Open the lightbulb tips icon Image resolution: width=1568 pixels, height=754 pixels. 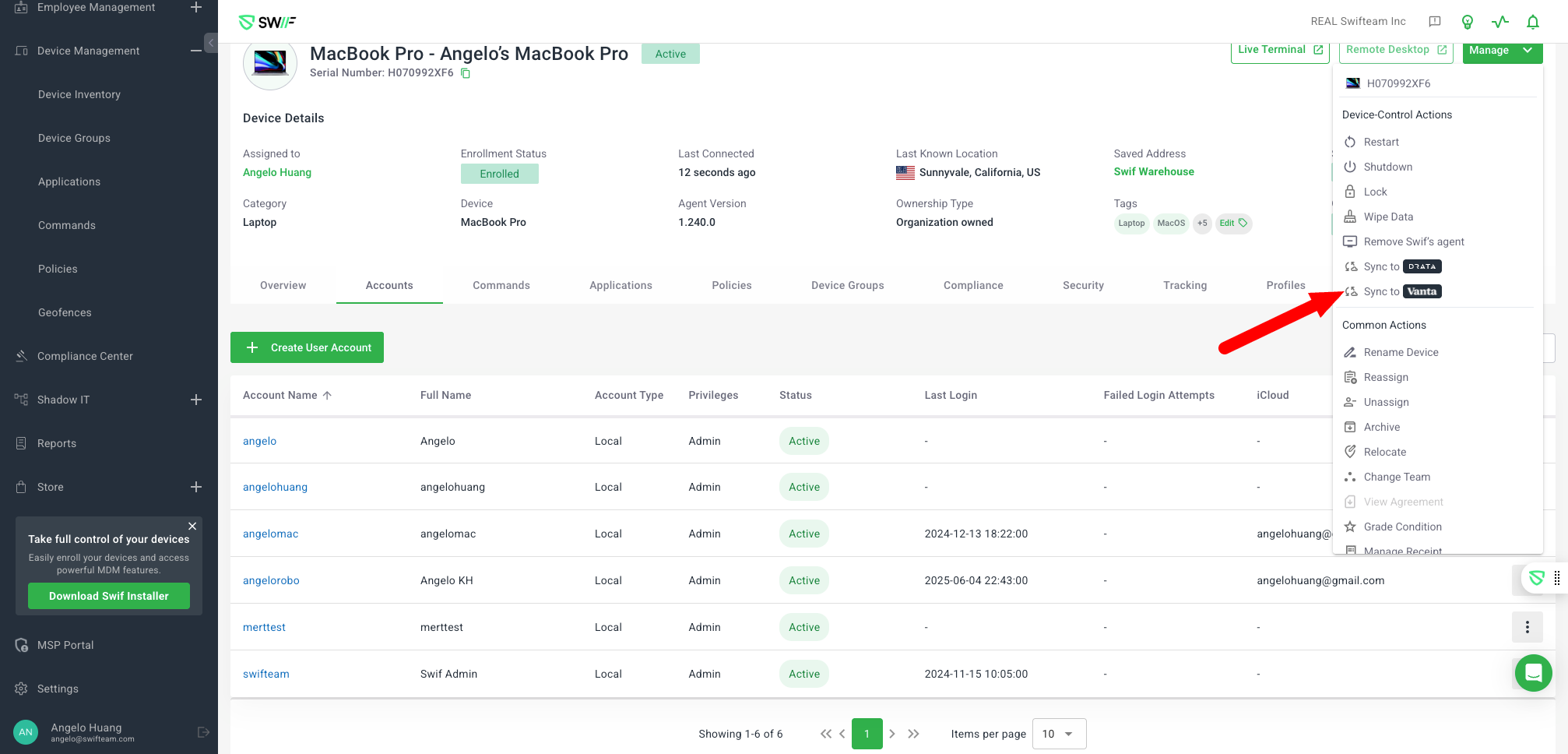tap(1467, 22)
